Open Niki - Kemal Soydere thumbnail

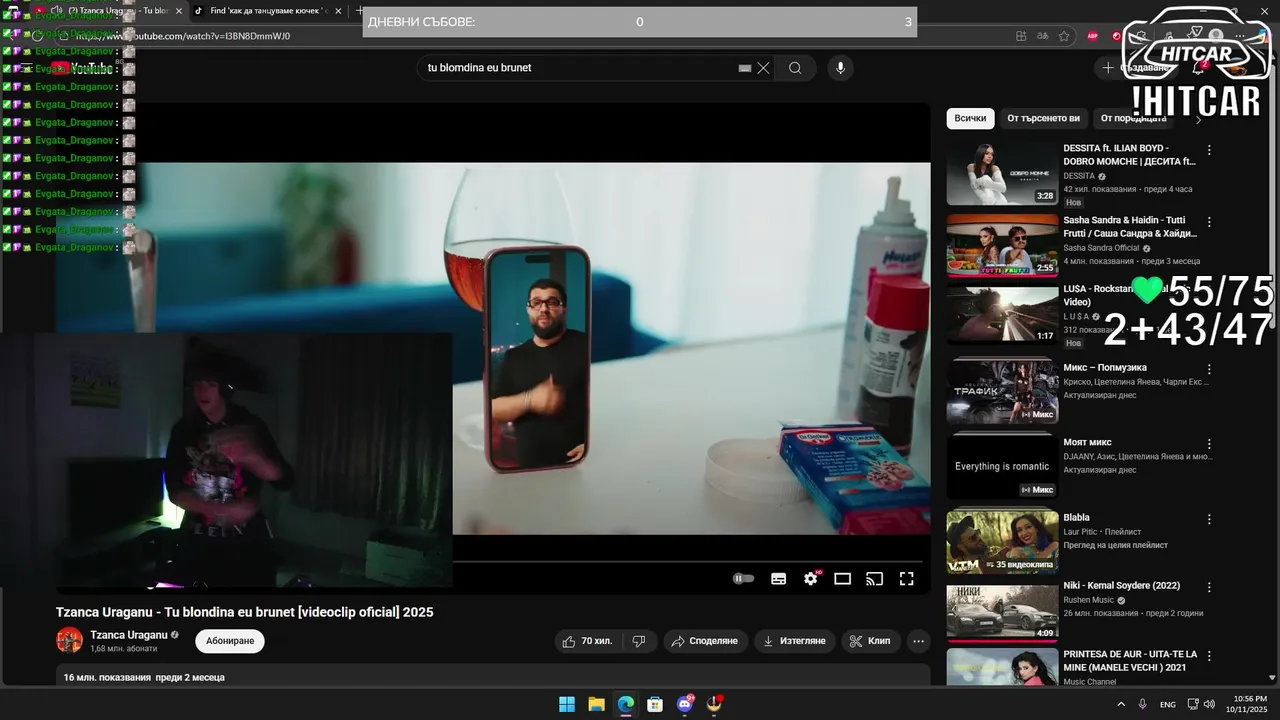1002,612
